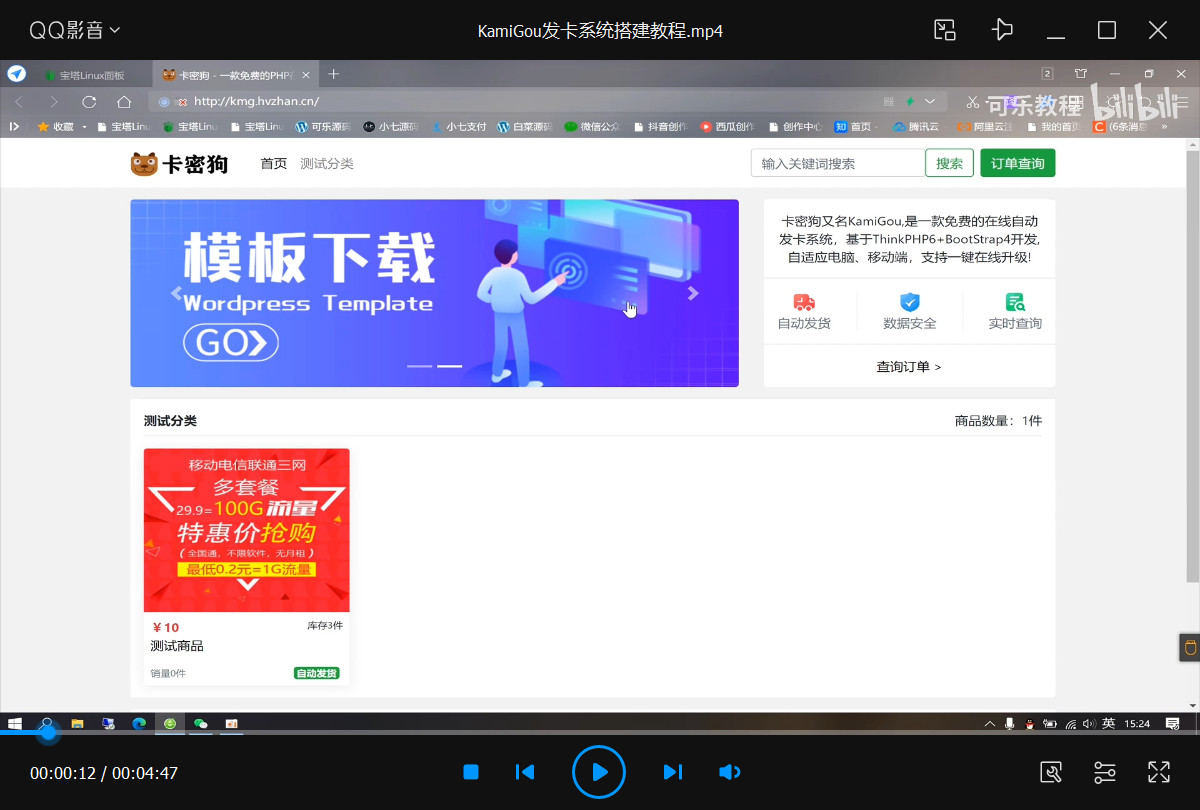The width and height of the screenshot is (1200, 810).
Task: Switch to 宝塔Linux面板 browser tab
Action: coord(91,75)
